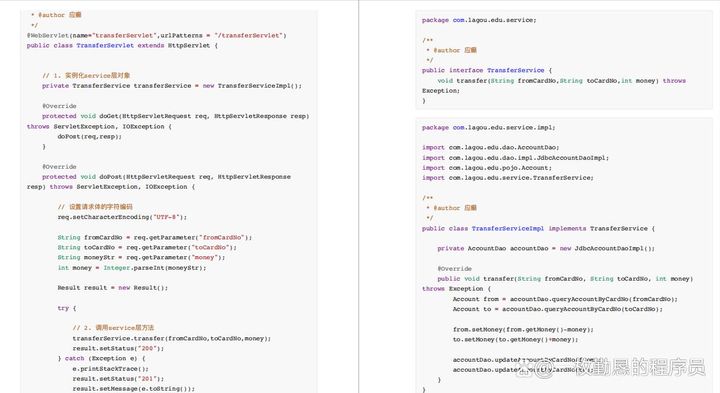Click the line 'result.setStatus("200");'
Screen dimensions: 720x393
(x=118, y=348)
